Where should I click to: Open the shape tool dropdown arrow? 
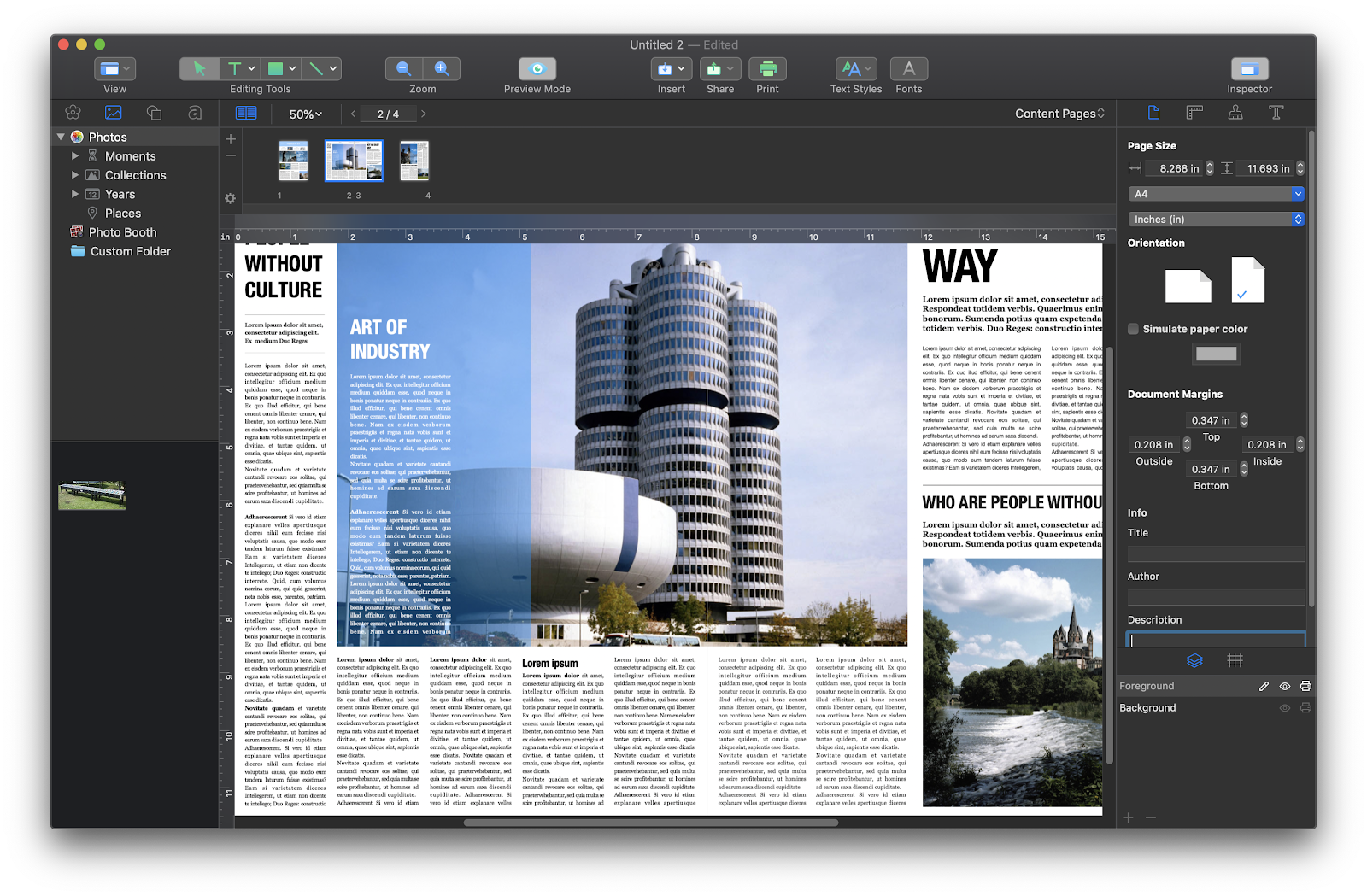pos(292,68)
